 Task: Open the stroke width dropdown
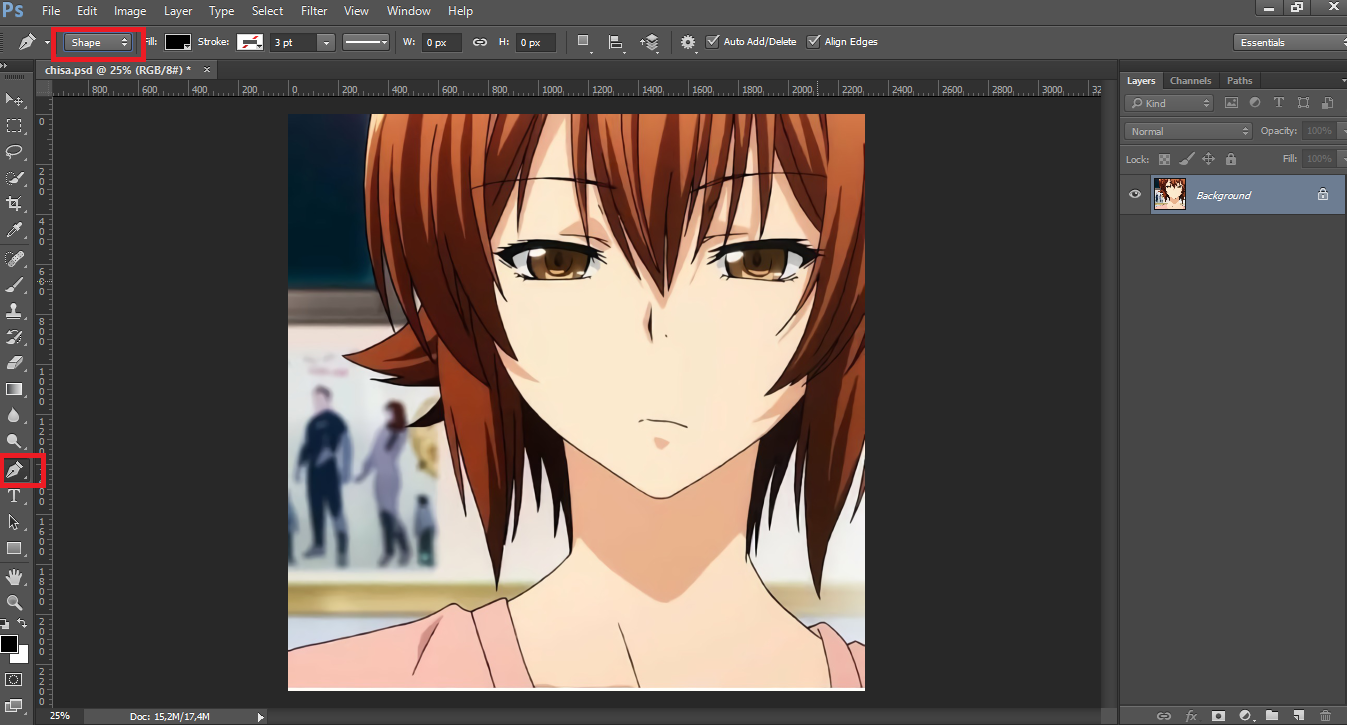click(326, 42)
